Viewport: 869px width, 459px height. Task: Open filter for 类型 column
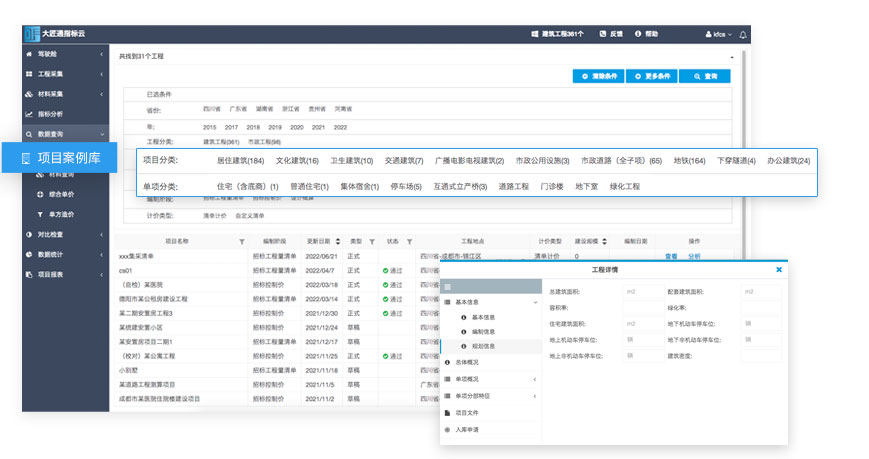coord(372,242)
